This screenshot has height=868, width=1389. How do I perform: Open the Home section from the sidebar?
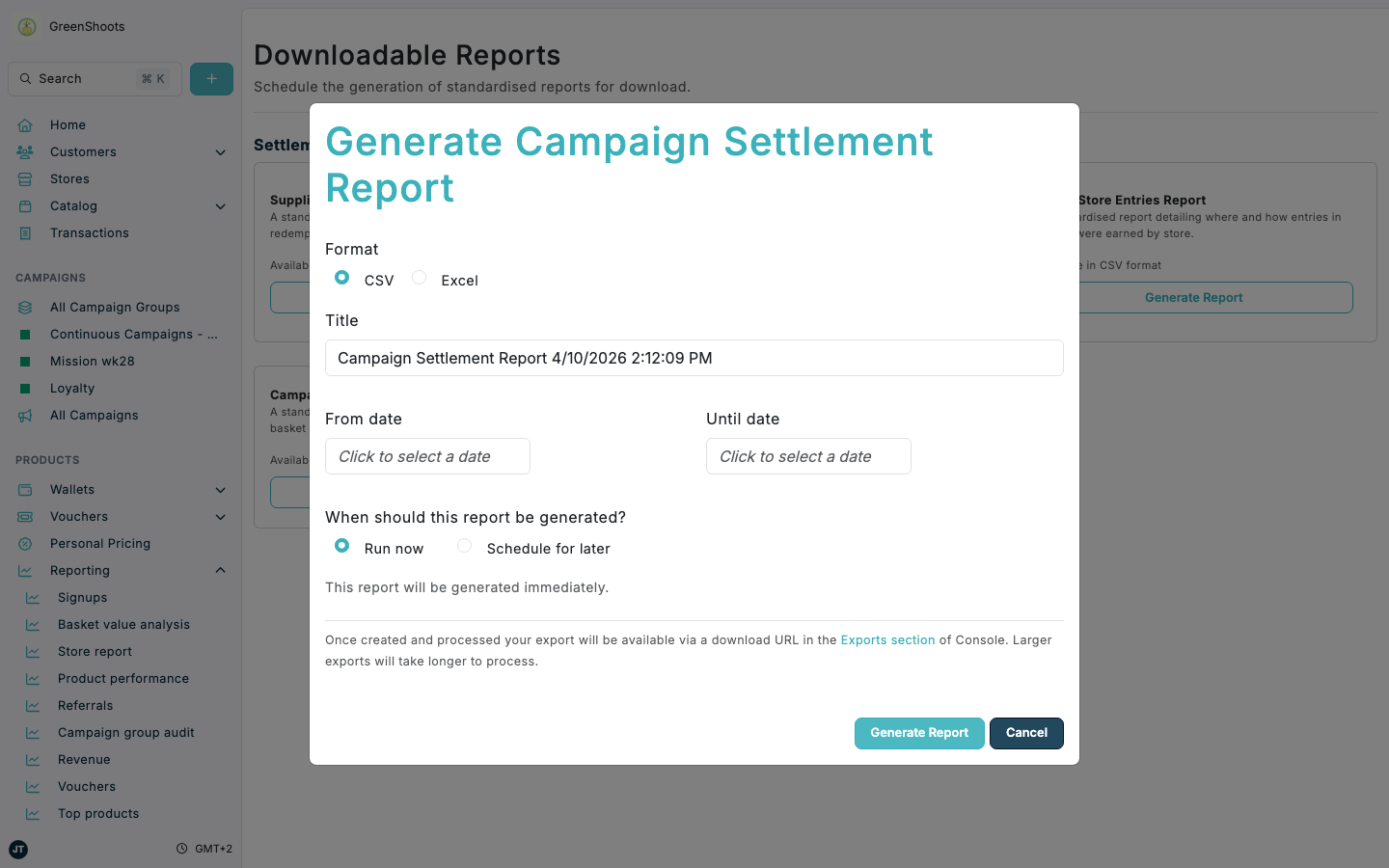coord(68,124)
